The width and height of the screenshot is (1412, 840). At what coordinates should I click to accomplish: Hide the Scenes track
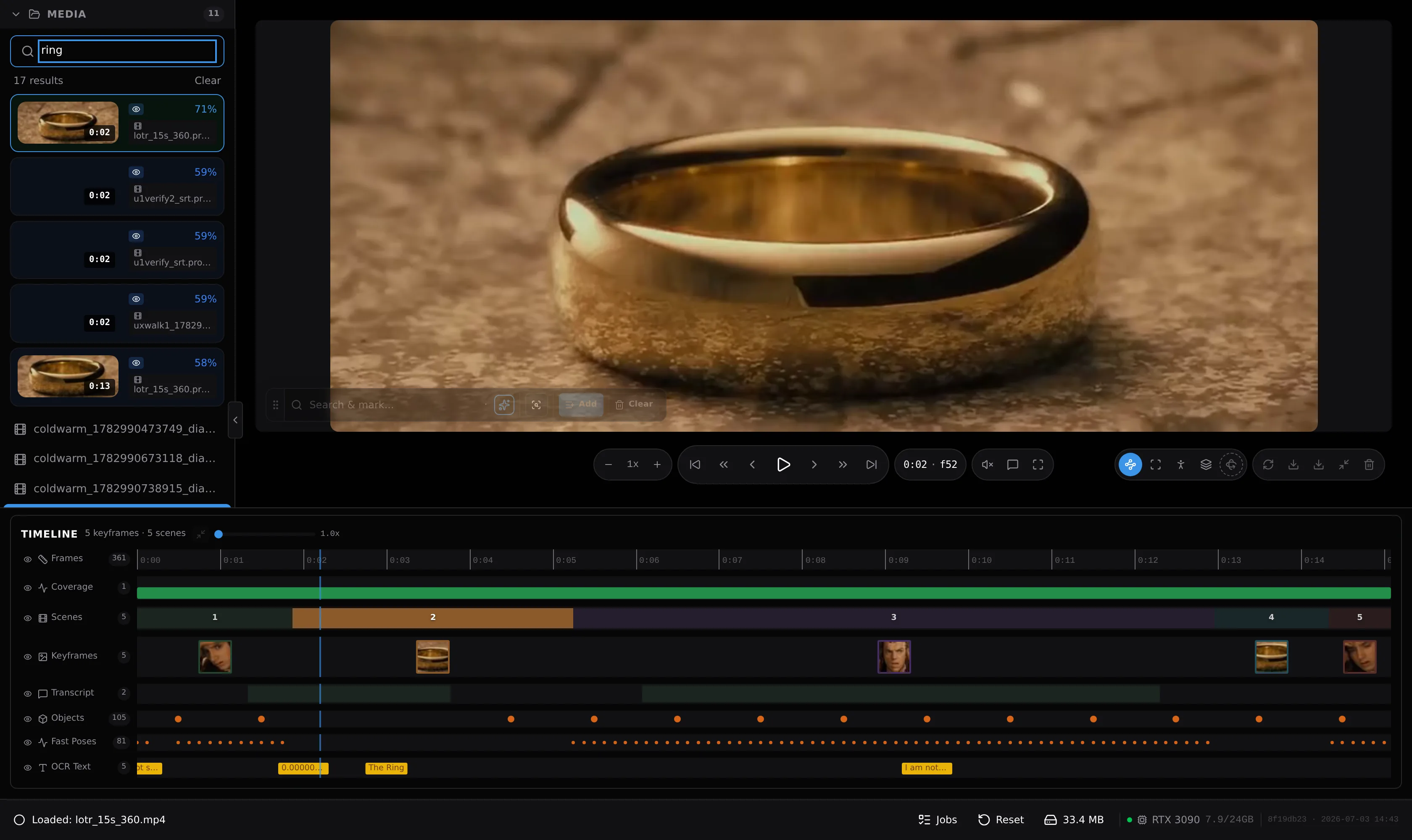[x=27, y=618]
